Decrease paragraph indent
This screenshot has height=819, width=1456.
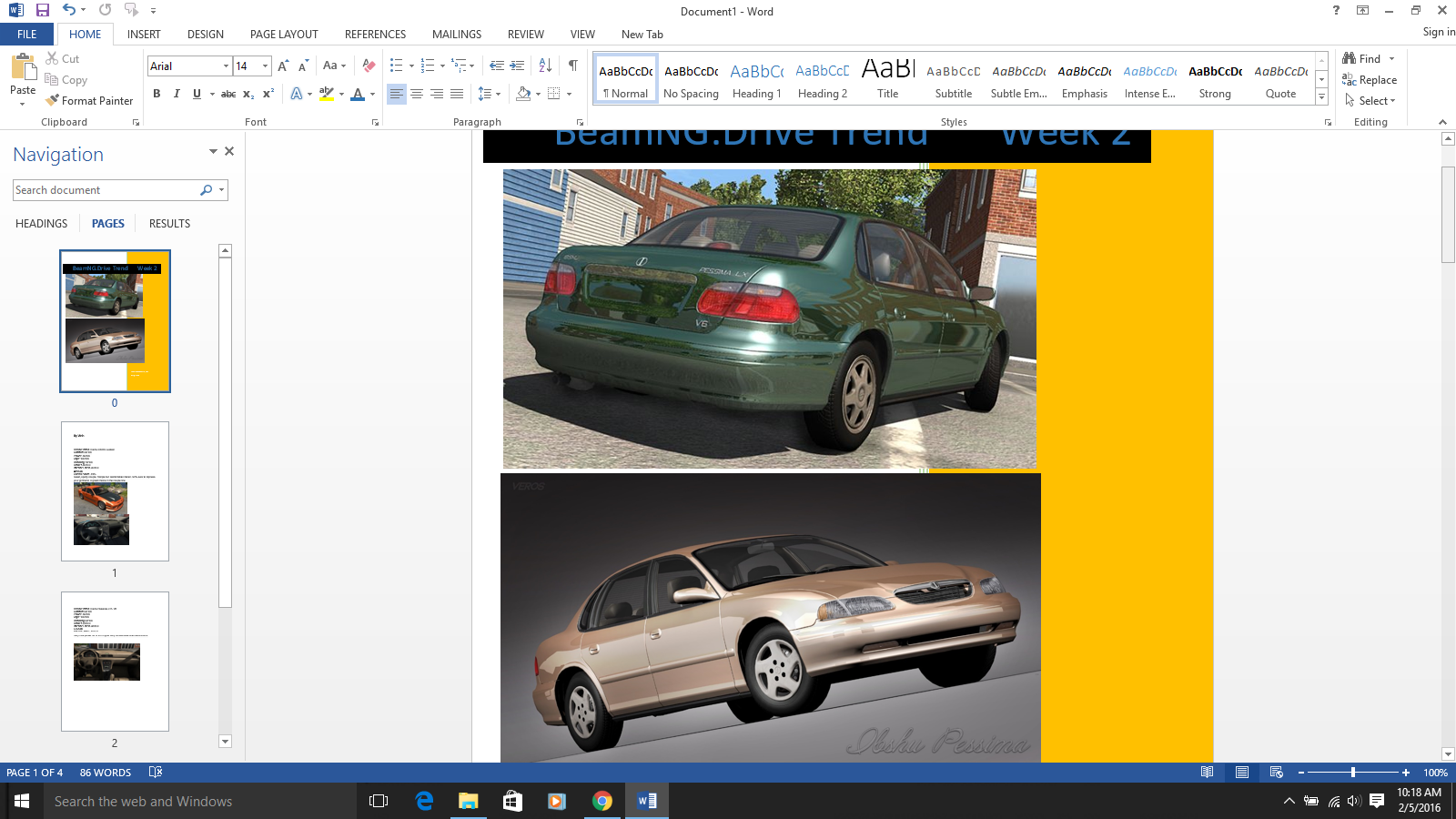tap(497, 66)
